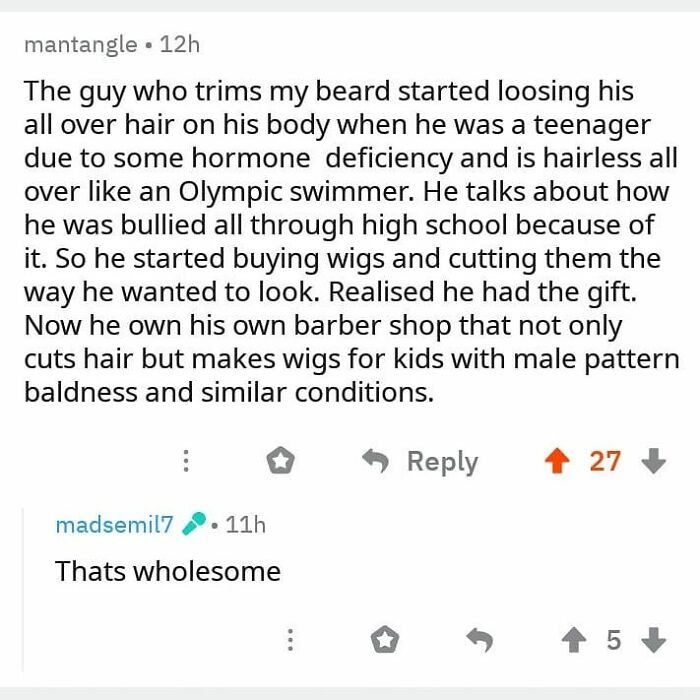700x700 pixels.
Task: Open three-dot menu on mantangle's comment
Action: point(186,461)
